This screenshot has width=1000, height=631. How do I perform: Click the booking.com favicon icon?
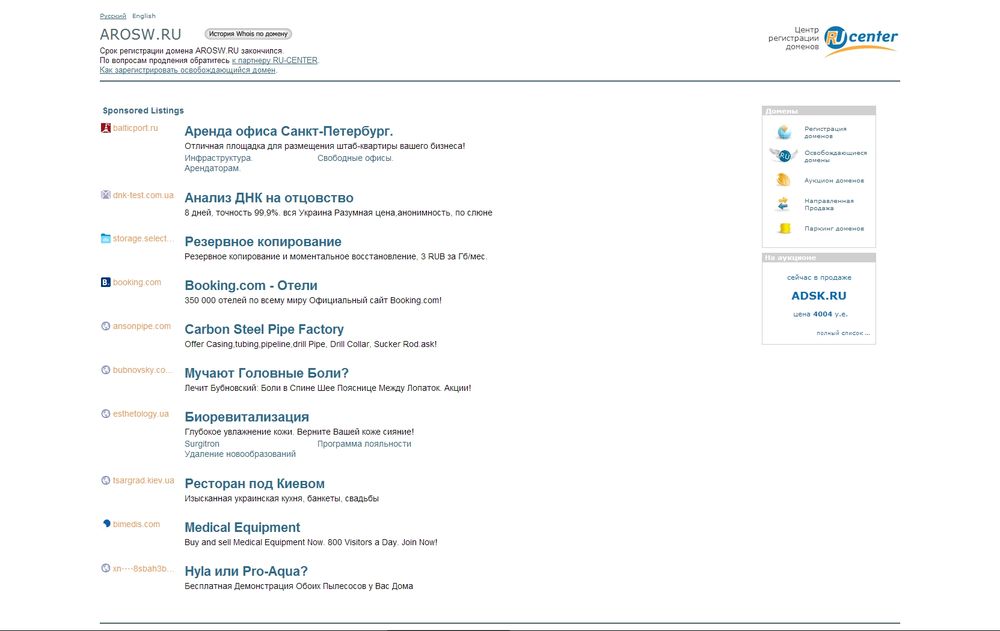tap(106, 282)
